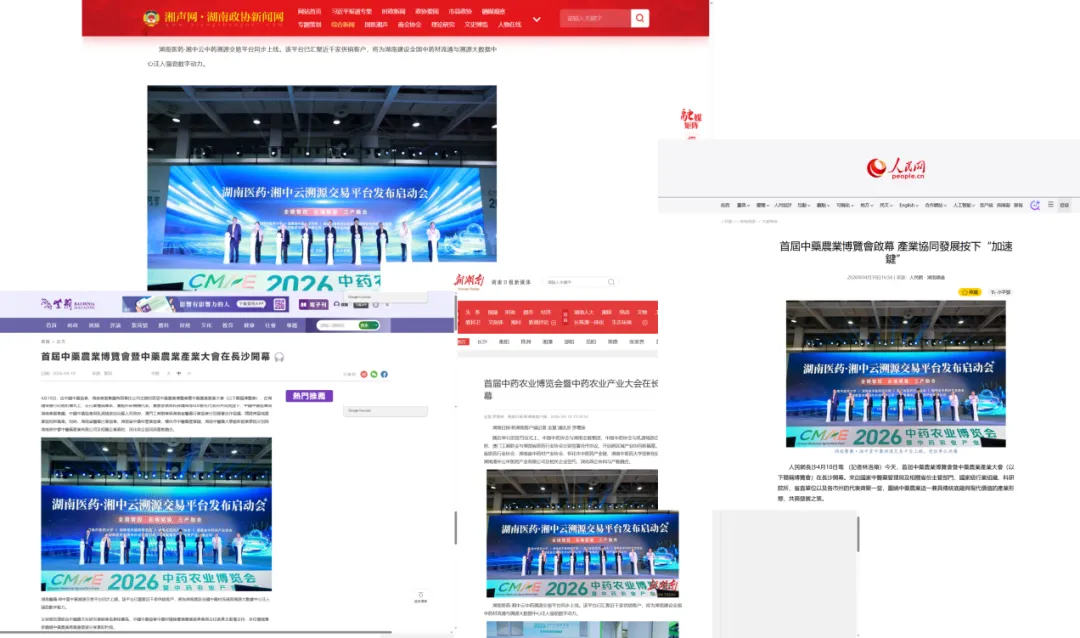This screenshot has height=638, width=1080.
Task: Click the 新湖南 search magnifier icon
Action: (x=611, y=282)
